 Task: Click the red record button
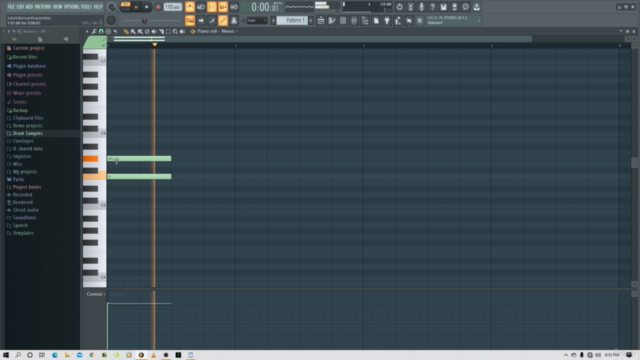pos(158,7)
